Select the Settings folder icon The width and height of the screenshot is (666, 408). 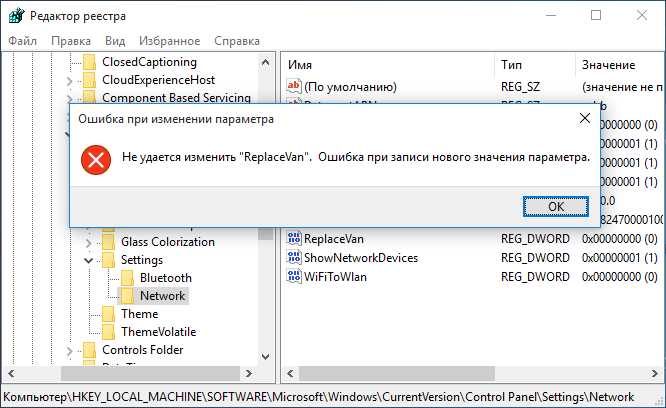coord(108,260)
